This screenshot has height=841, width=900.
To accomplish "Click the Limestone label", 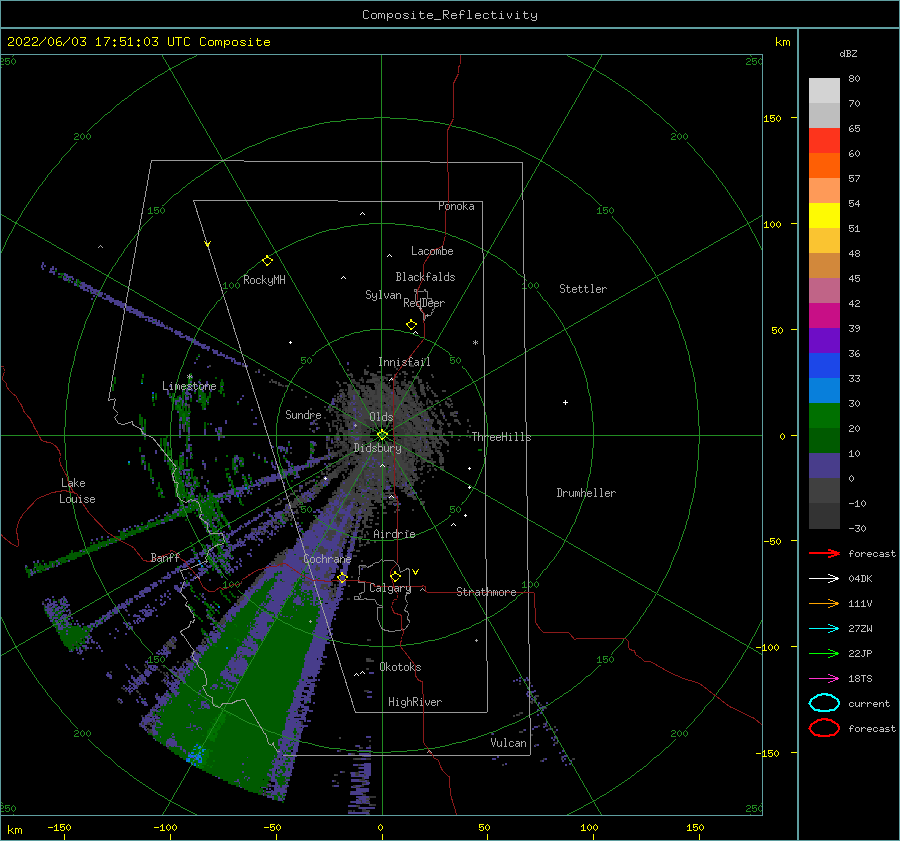I will (189, 386).
